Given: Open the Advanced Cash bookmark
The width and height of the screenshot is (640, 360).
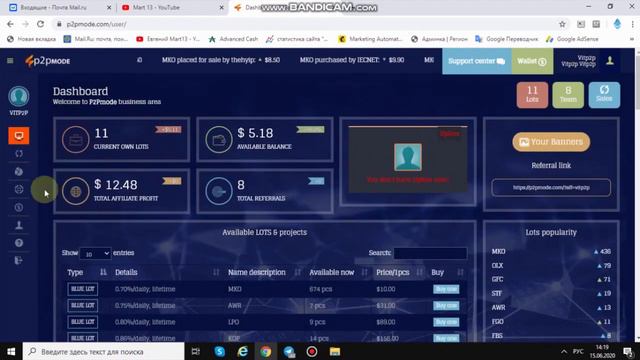Looking at the screenshot, I should [233, 39].
